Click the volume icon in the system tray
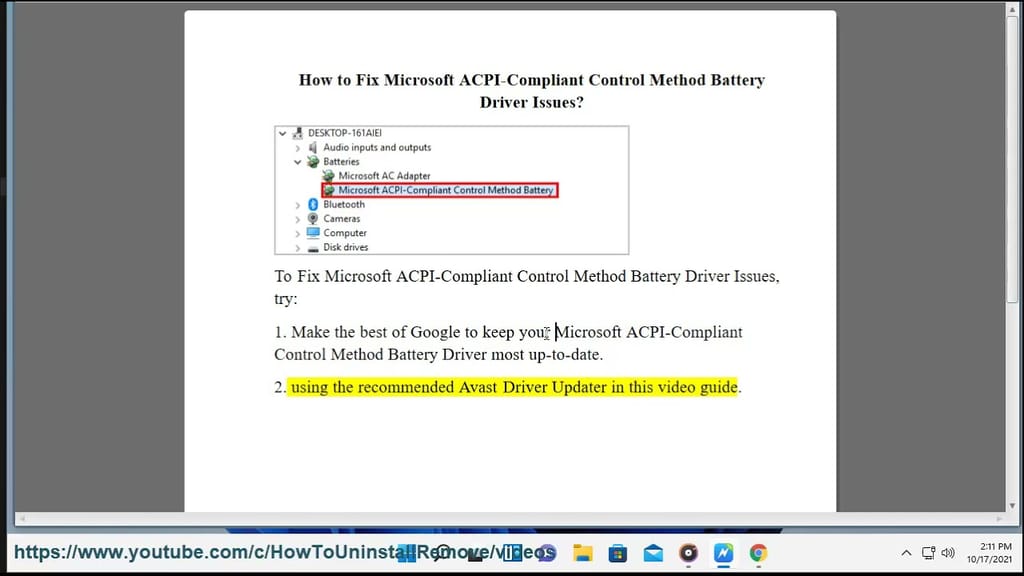The image size is (1024, 576). coord(947,552)
